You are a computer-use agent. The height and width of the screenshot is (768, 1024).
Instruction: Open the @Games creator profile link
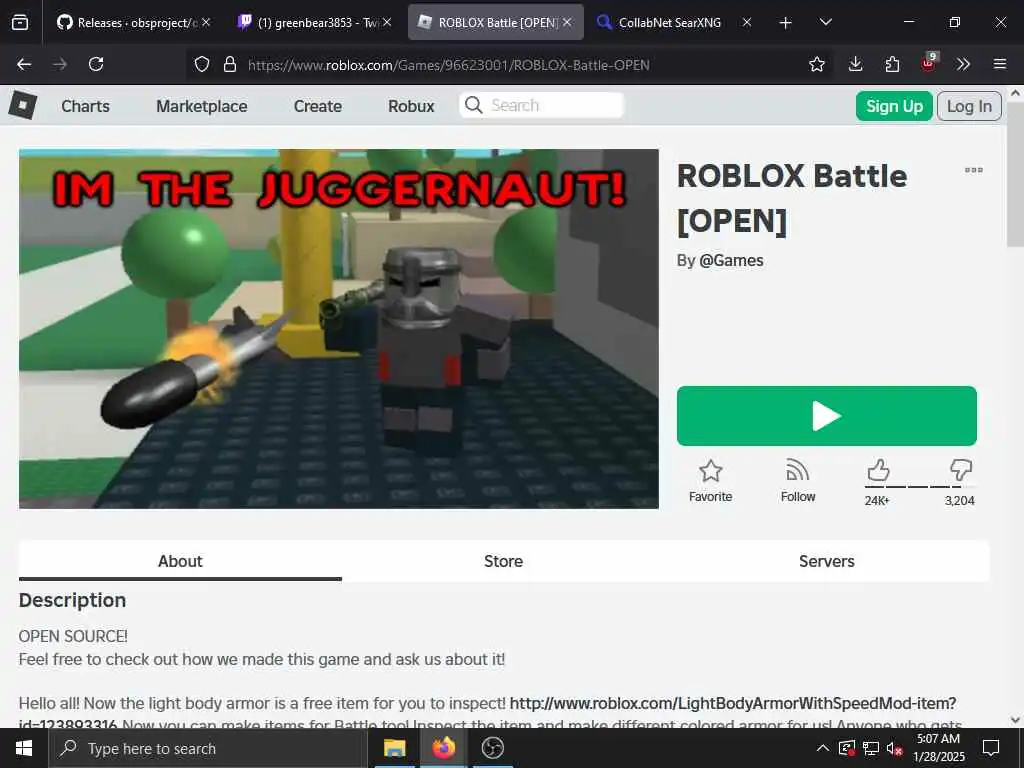point(731,261)
